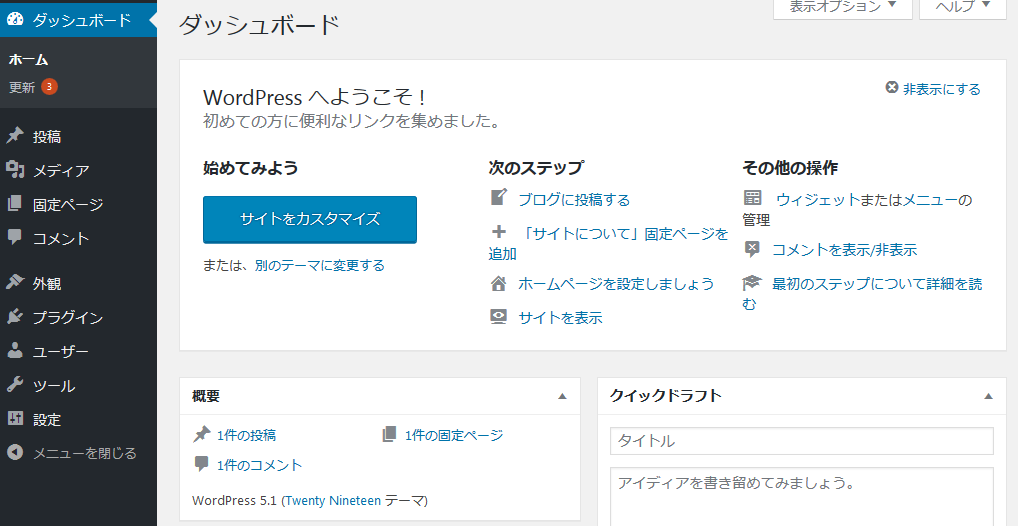Open the ホームページを設定しましょう link
1018x526 pixels.
coord(616,284)
